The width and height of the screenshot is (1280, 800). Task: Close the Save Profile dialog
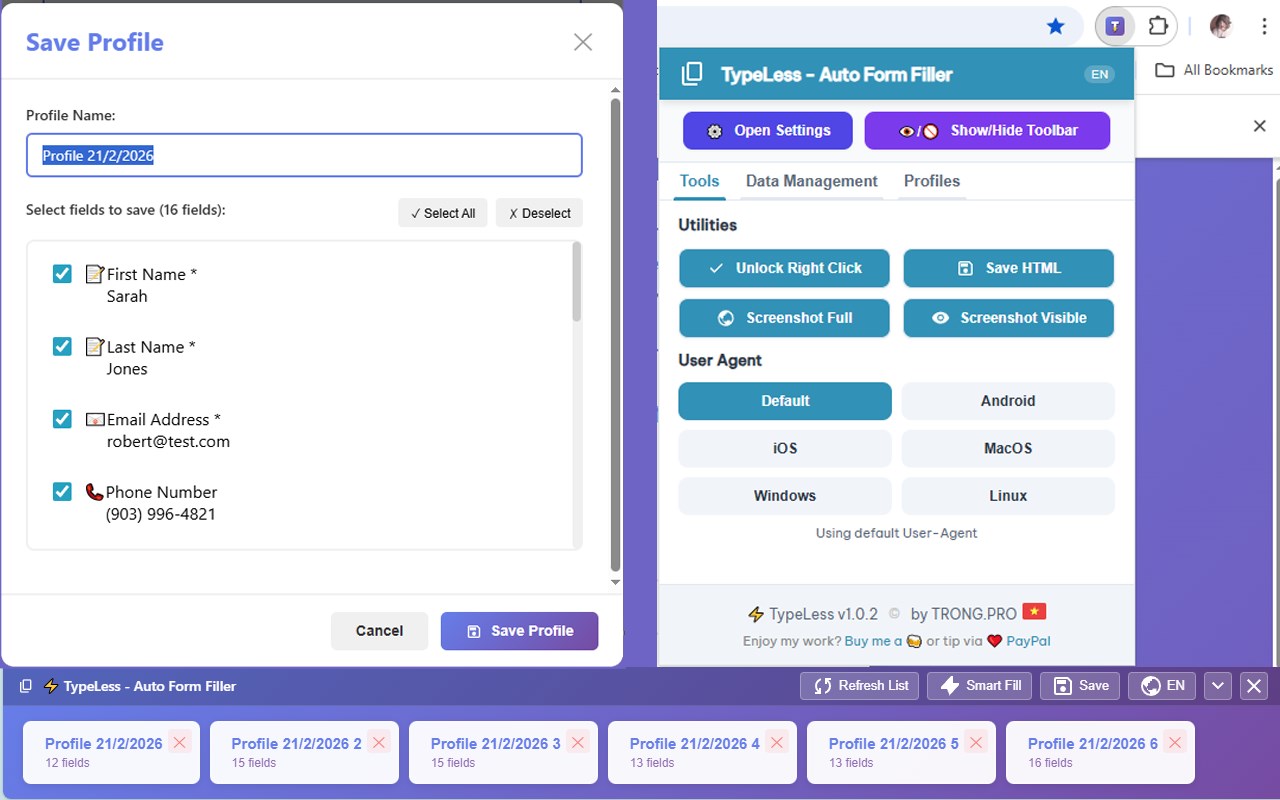pyautogui.click(x=583, y=42)
